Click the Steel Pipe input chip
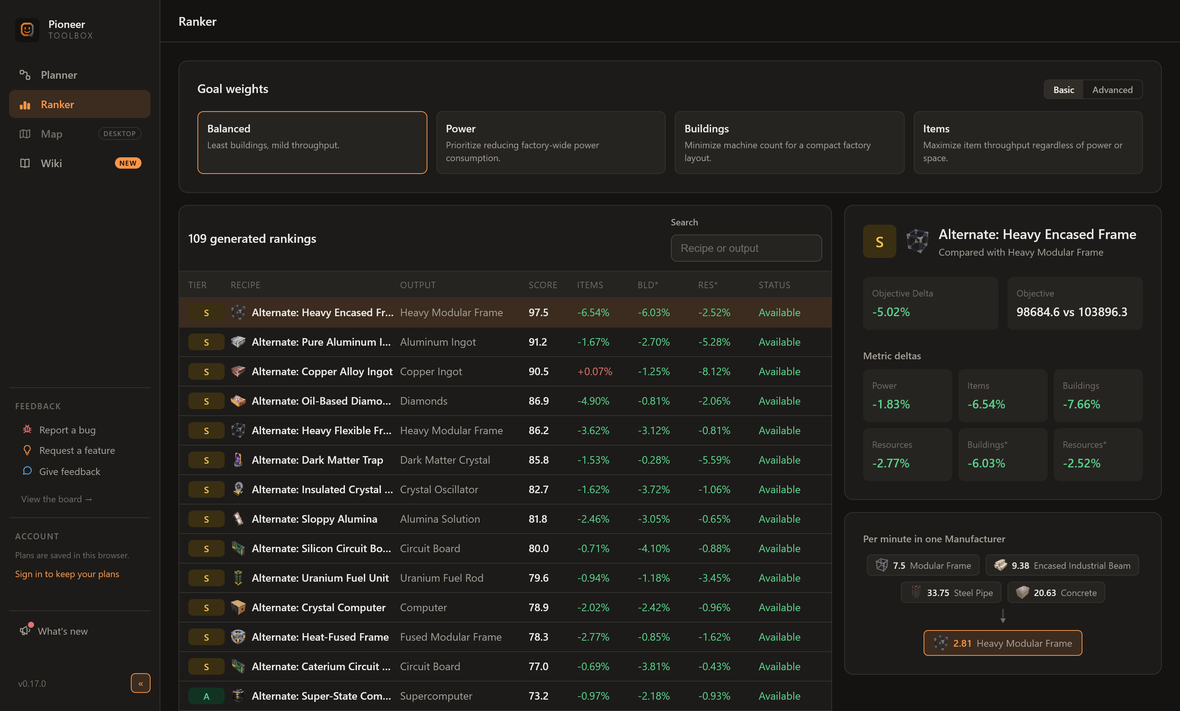The height and width of the screenshot is (711, 1180). (951, 592)
